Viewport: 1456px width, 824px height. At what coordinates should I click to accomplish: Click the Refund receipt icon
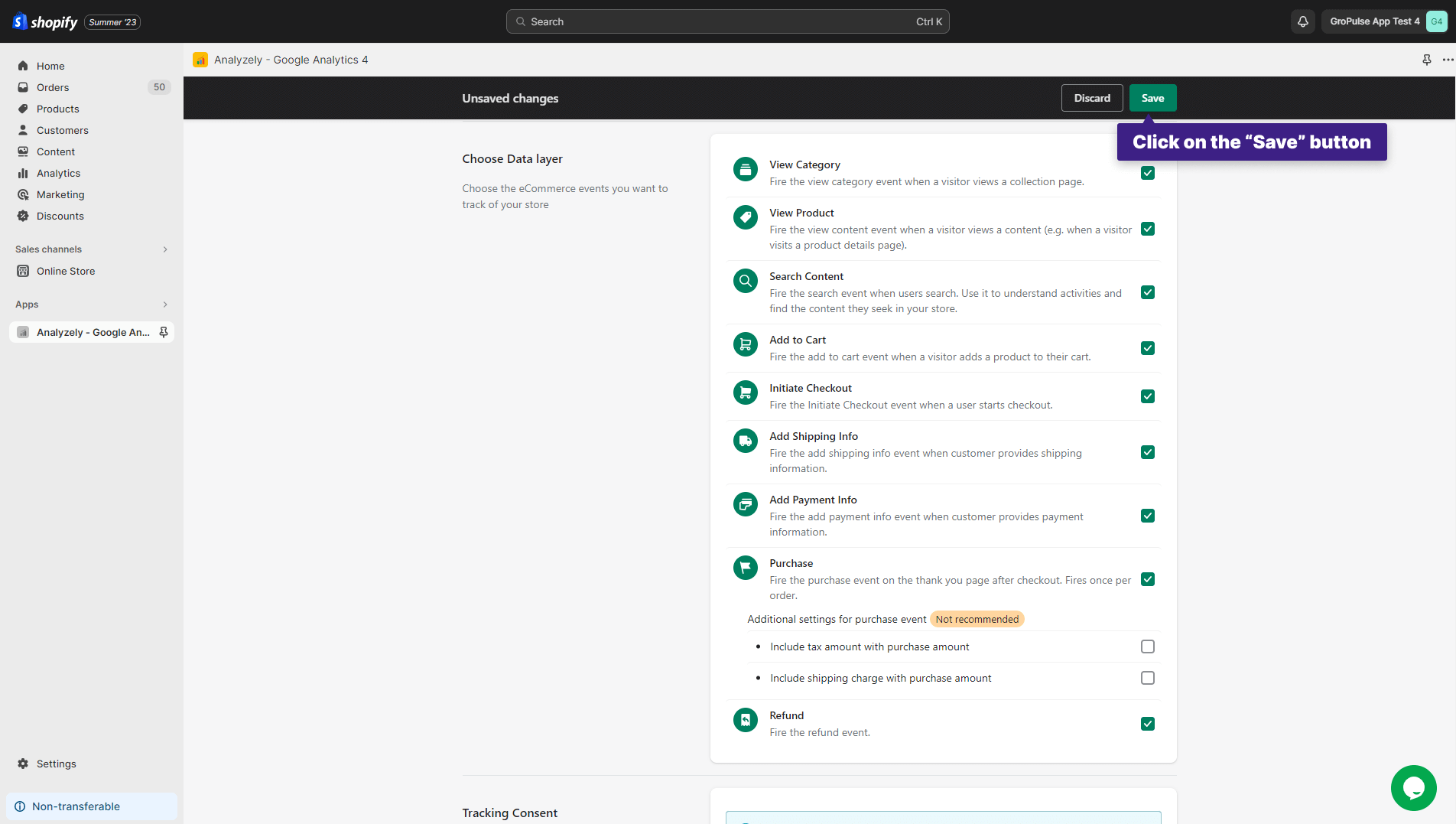[745, 720]
